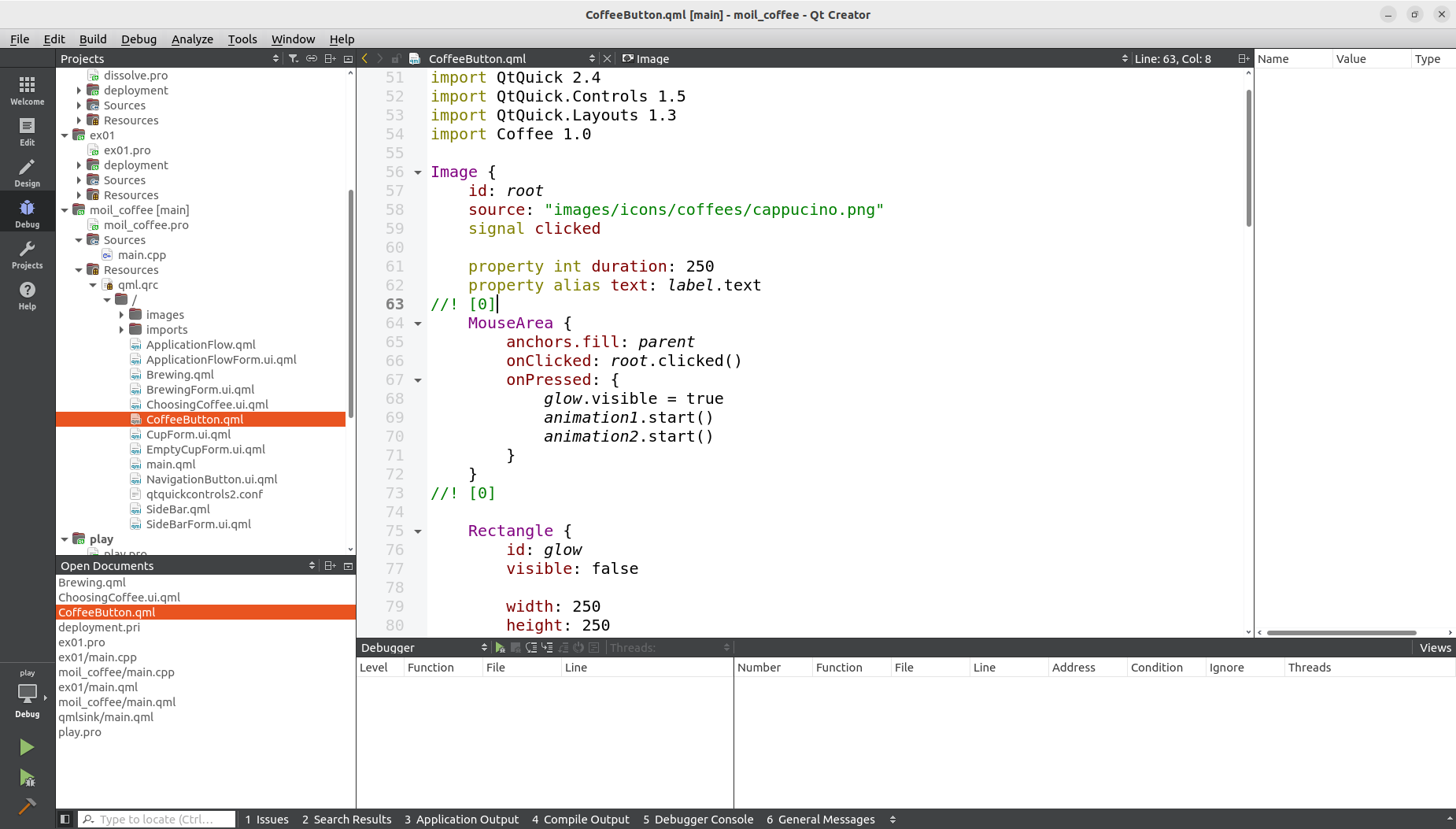The image size is (1456, 829).
Task: Continue execution with the green debugger play icon
Action: 501,647
